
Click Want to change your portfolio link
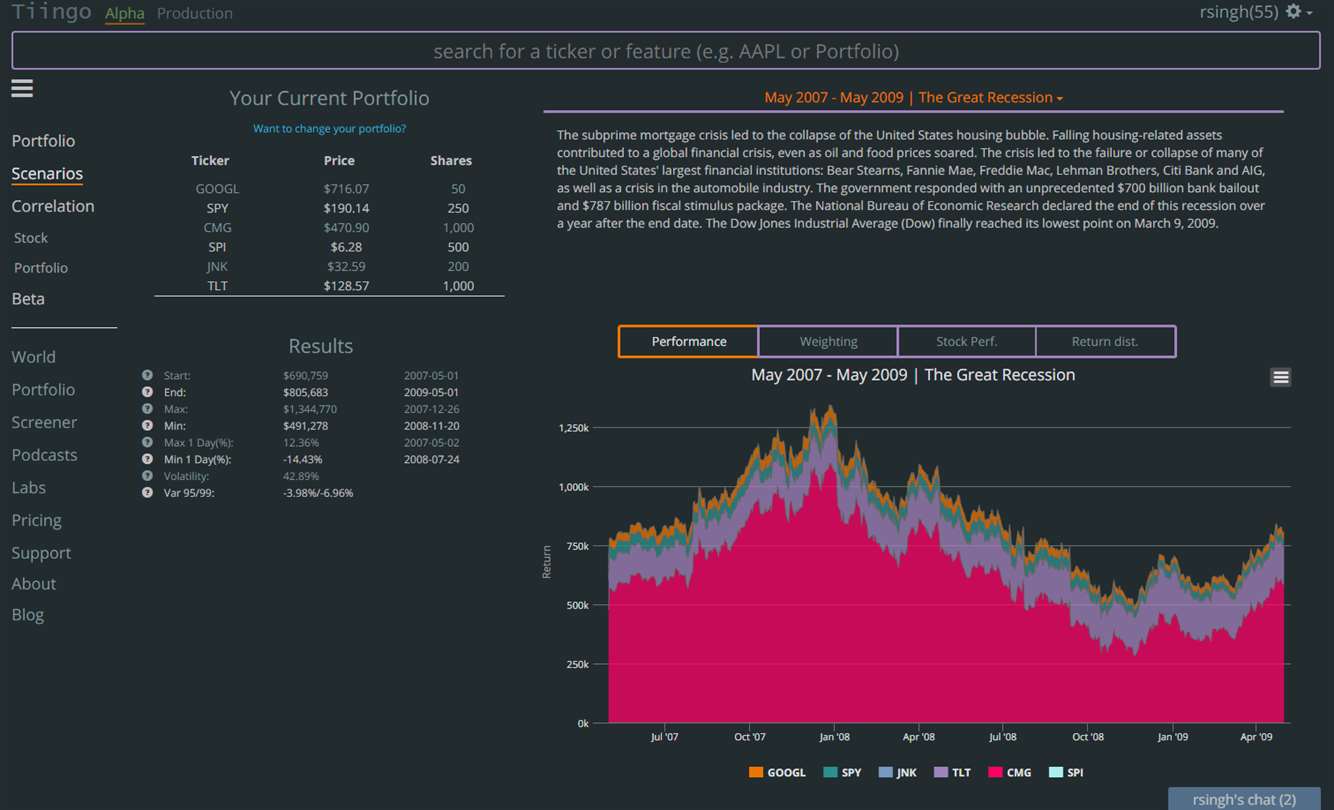329,128
